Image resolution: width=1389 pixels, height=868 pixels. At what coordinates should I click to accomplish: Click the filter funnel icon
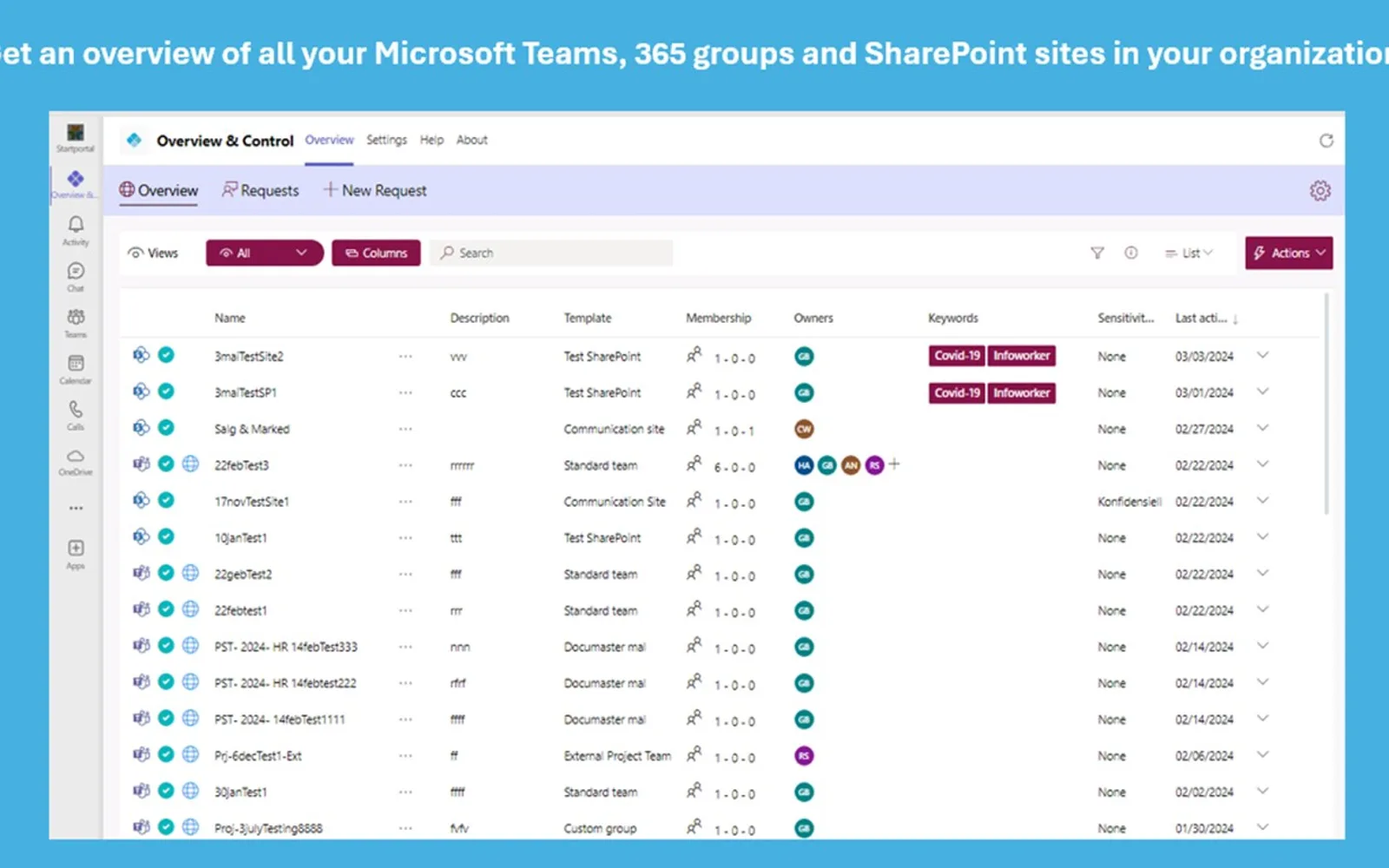1097,253
